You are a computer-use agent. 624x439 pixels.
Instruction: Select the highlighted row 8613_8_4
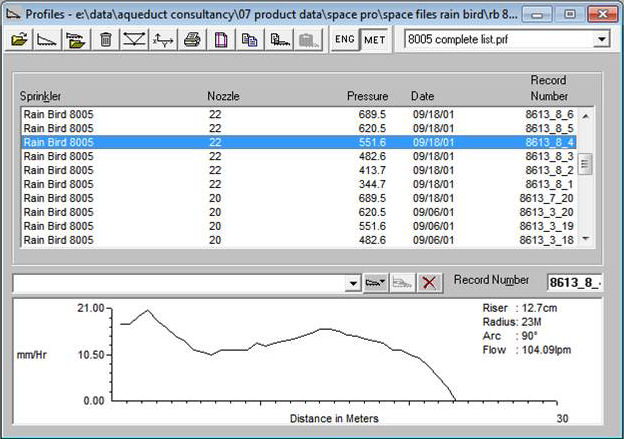[x=298, y=142]
